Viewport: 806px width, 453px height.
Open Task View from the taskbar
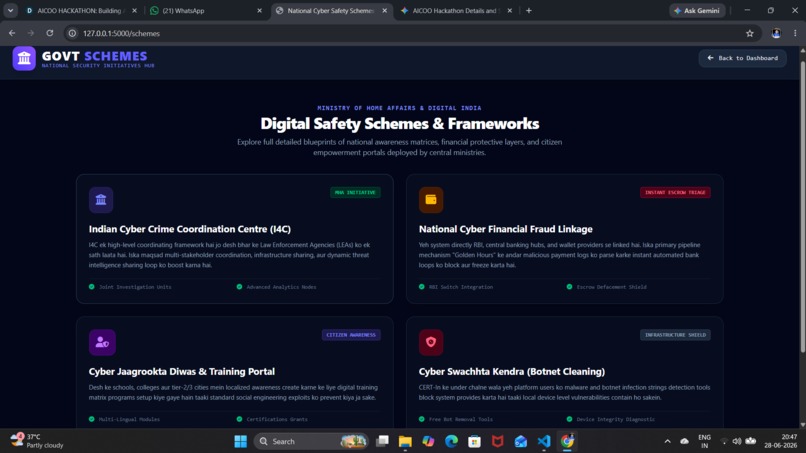(382, 441)
